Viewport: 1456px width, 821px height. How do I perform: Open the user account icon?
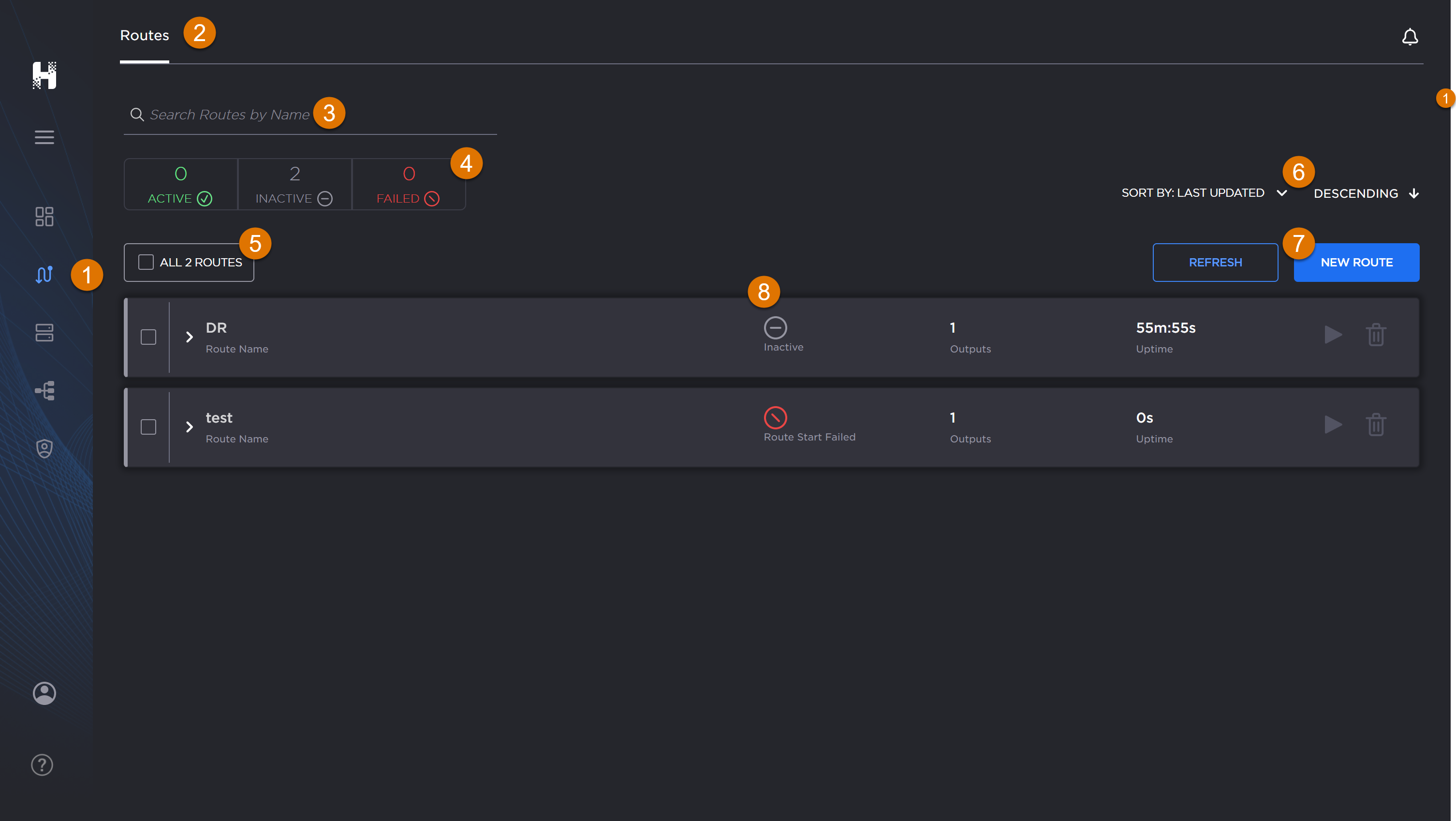[x=44, y=693]
